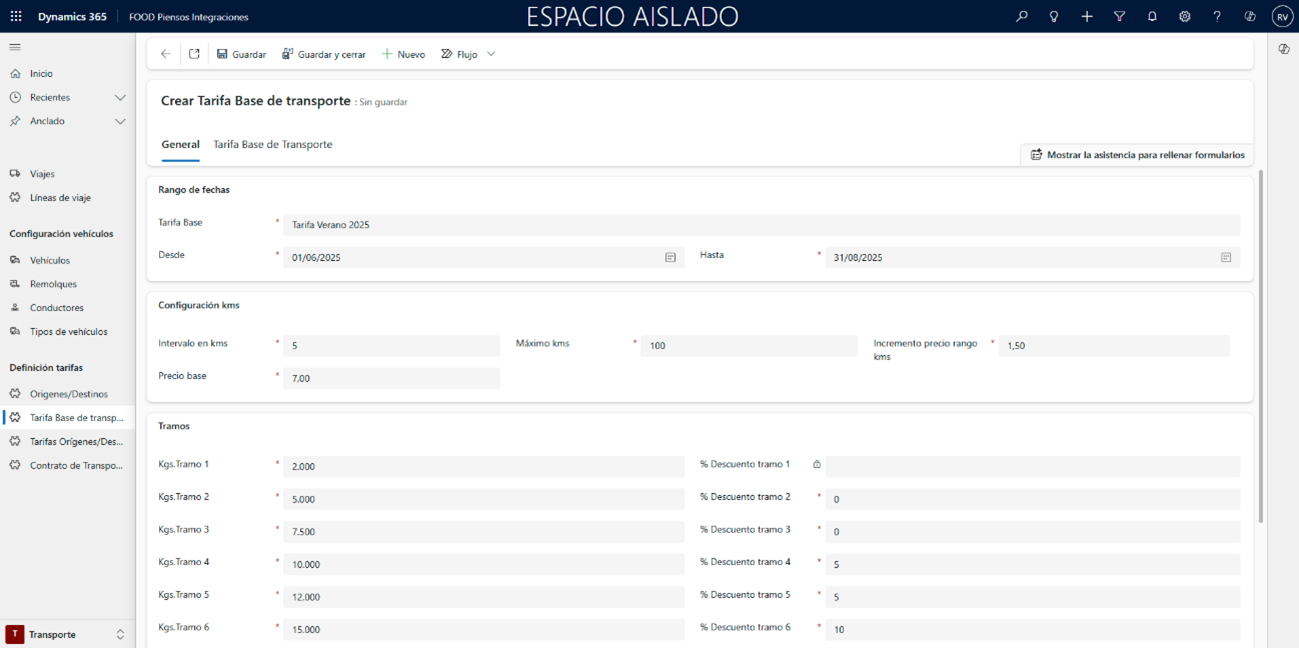
Task: Open the Flujo dropdown arrow
Action: click(491, 54)
